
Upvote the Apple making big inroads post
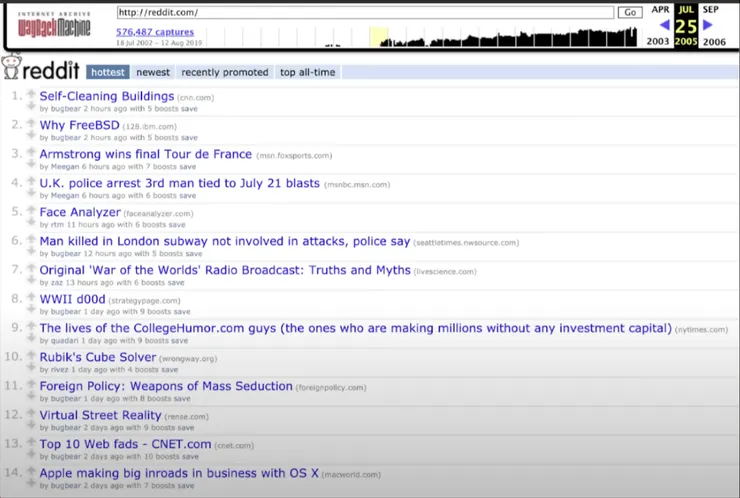click(31, 471)
